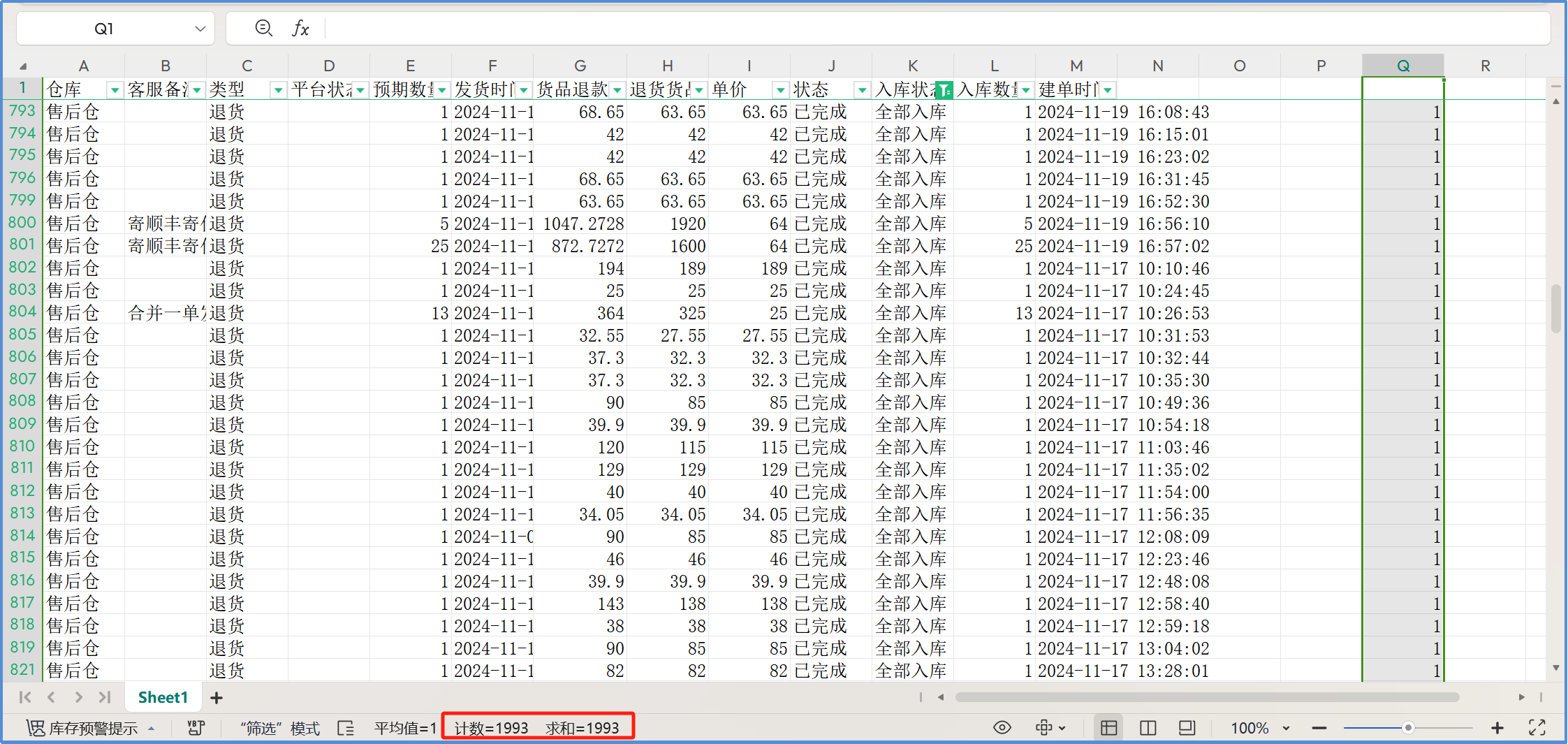The height and width of the screenshot is (744, 1568).
Task: Enable reading mode crosshair icon
Action: [1044, 728]
